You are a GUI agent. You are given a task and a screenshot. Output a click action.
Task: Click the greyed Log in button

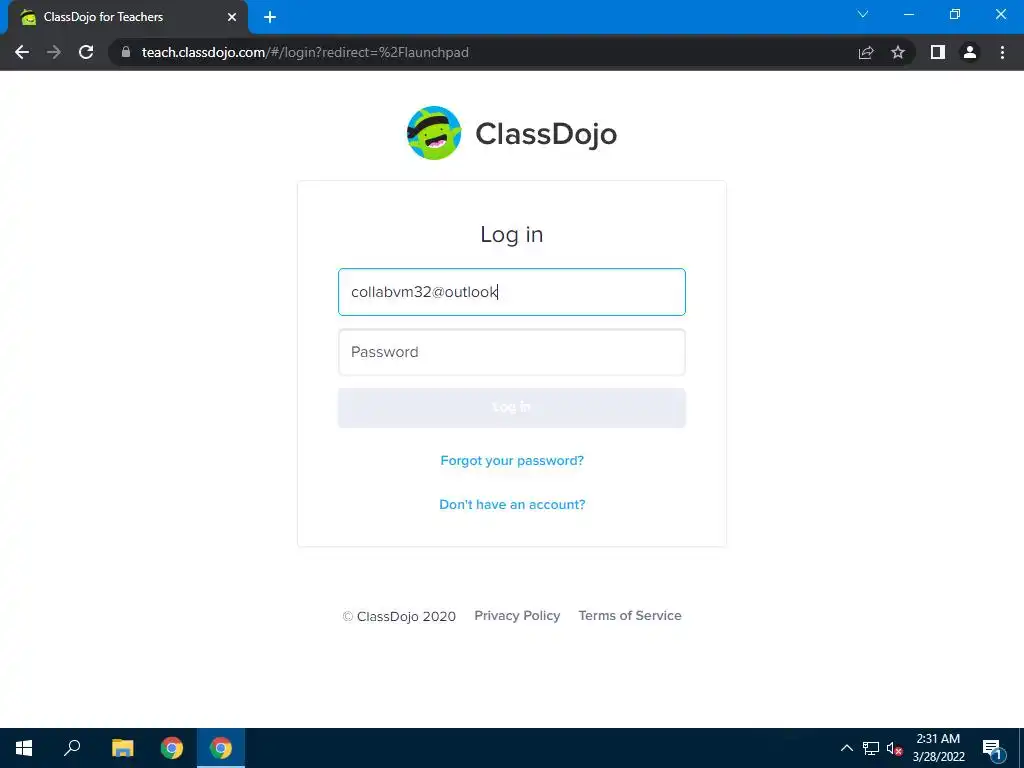511,408
